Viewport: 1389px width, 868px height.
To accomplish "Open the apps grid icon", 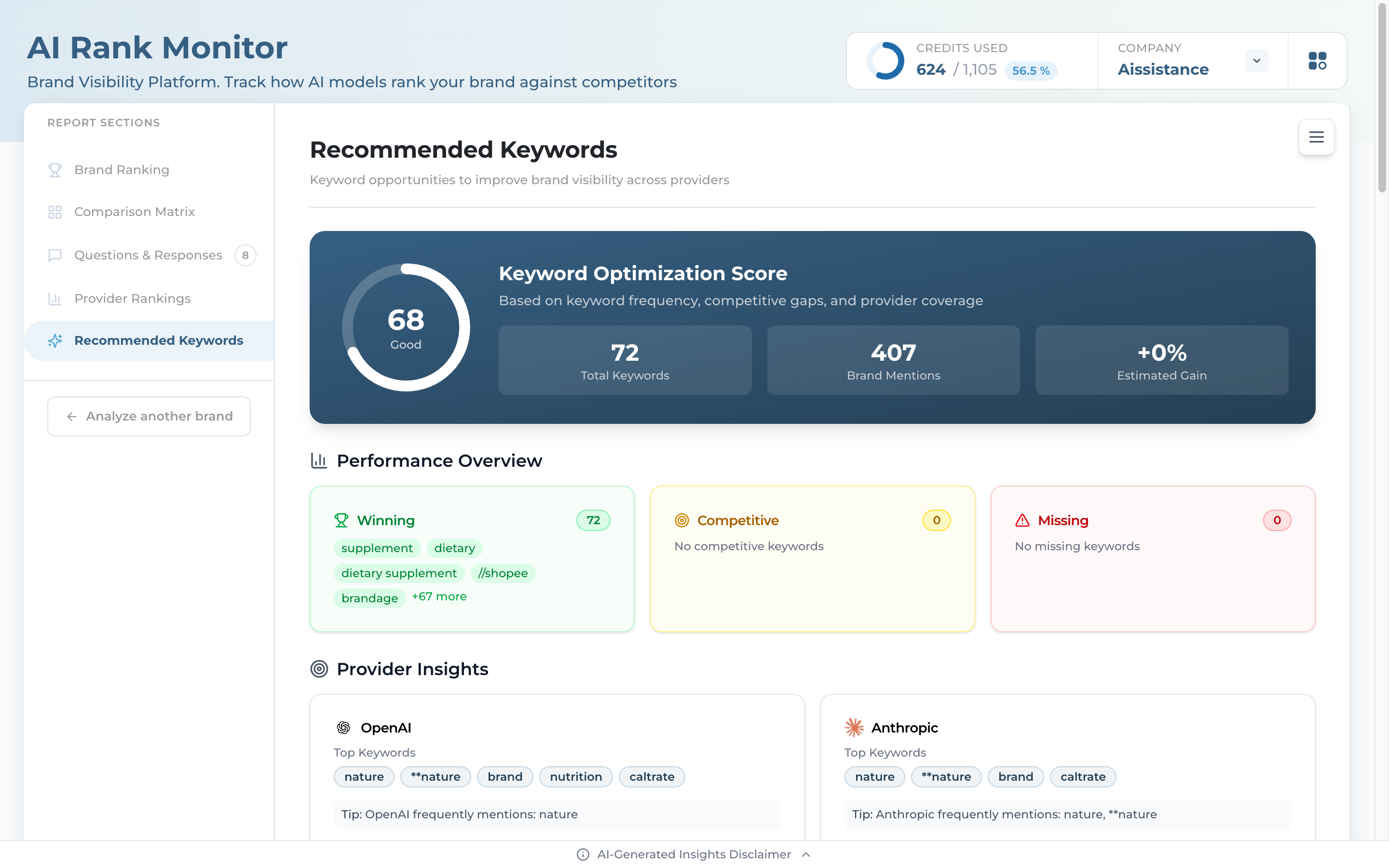I will click(1317, 60).
